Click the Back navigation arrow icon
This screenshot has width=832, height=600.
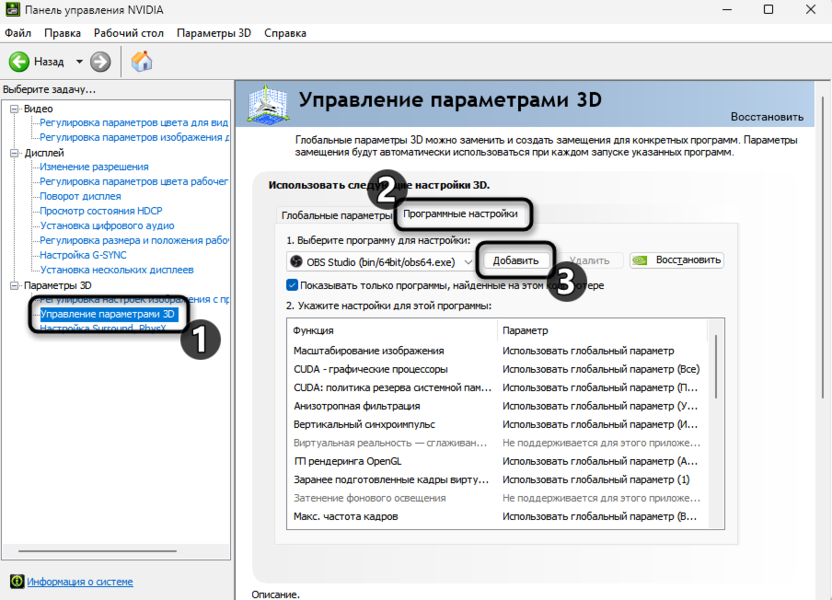(x=18, y=60)
